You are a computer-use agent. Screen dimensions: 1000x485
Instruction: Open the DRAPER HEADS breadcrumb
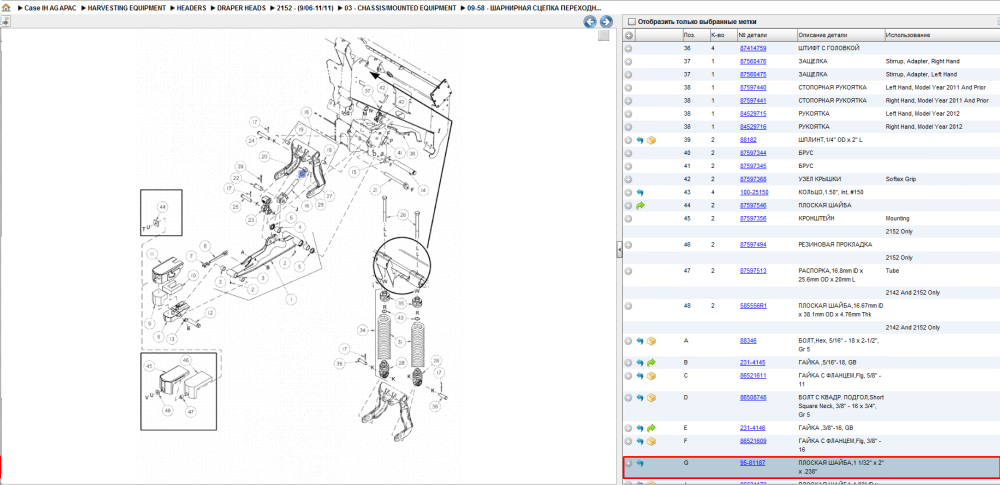240,8
